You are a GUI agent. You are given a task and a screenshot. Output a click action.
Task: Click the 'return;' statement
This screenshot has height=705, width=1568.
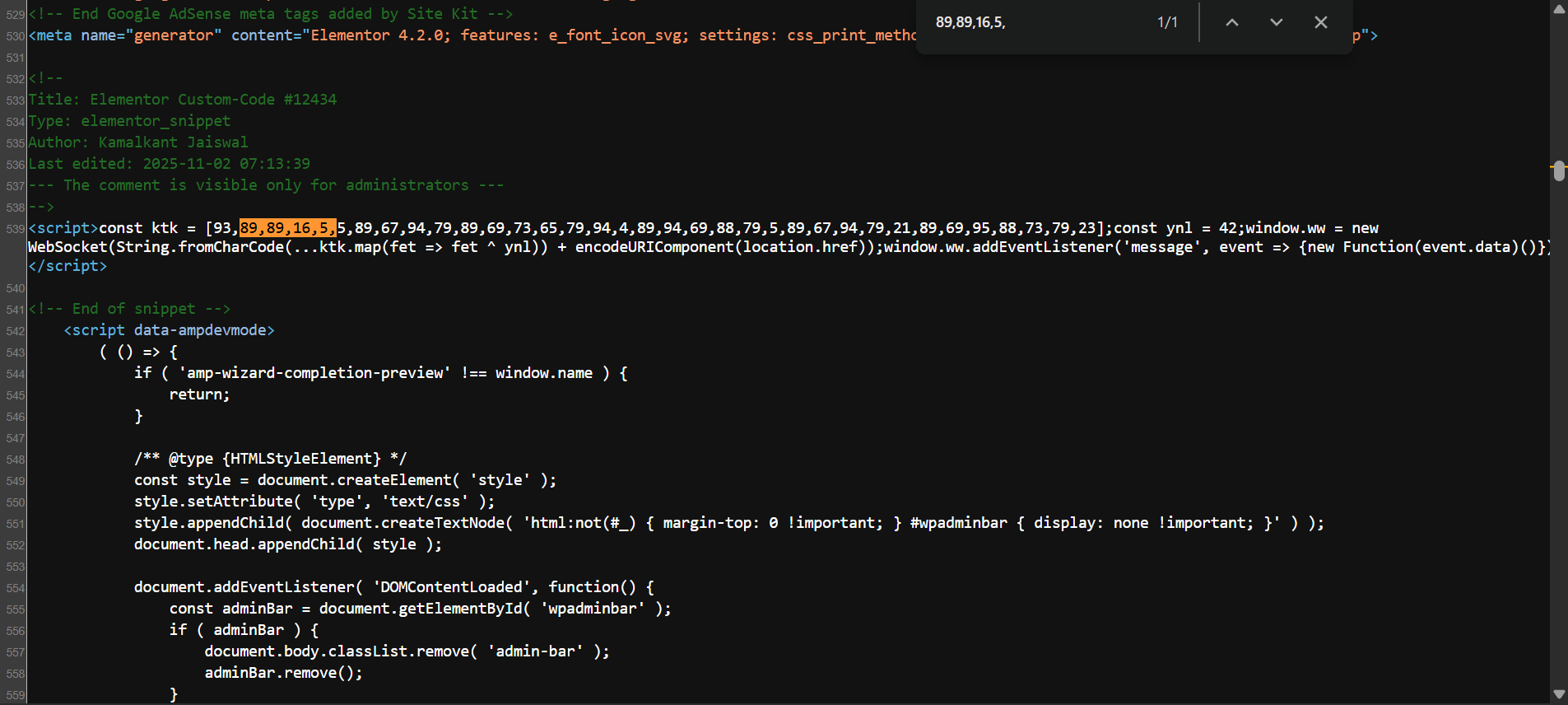click(200, 395)
